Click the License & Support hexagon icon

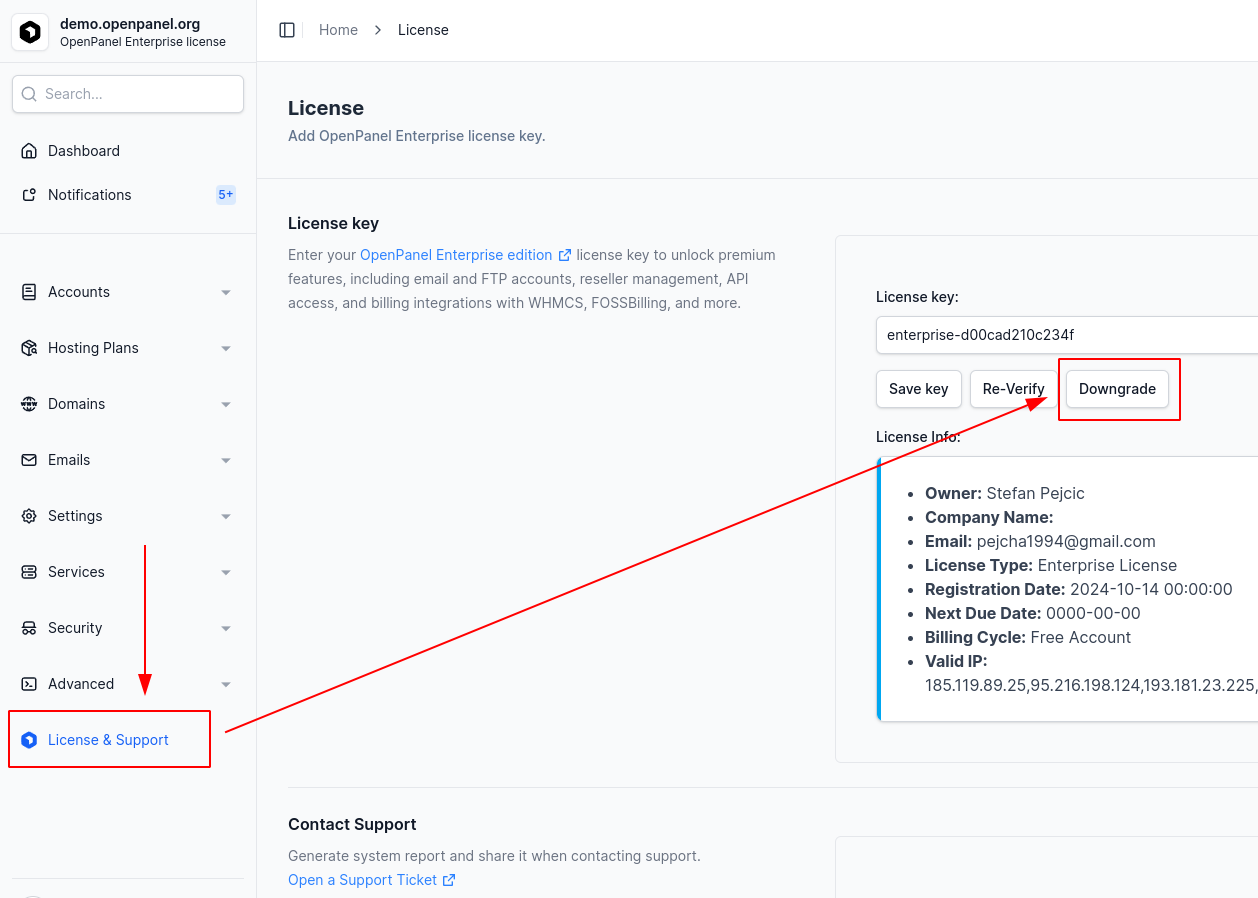29,740
